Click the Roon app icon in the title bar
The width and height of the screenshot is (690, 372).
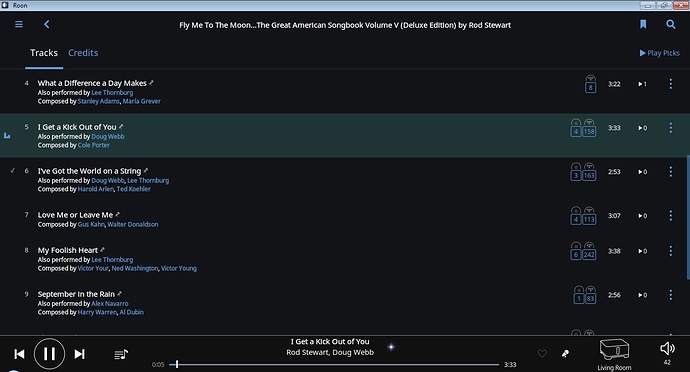click(5, 5)
